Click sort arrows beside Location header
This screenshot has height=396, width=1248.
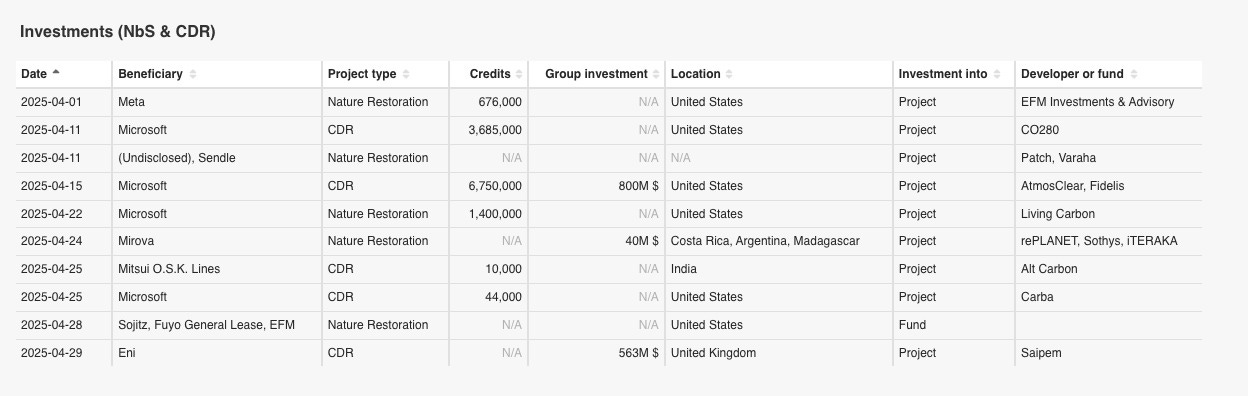coord(730,74)
